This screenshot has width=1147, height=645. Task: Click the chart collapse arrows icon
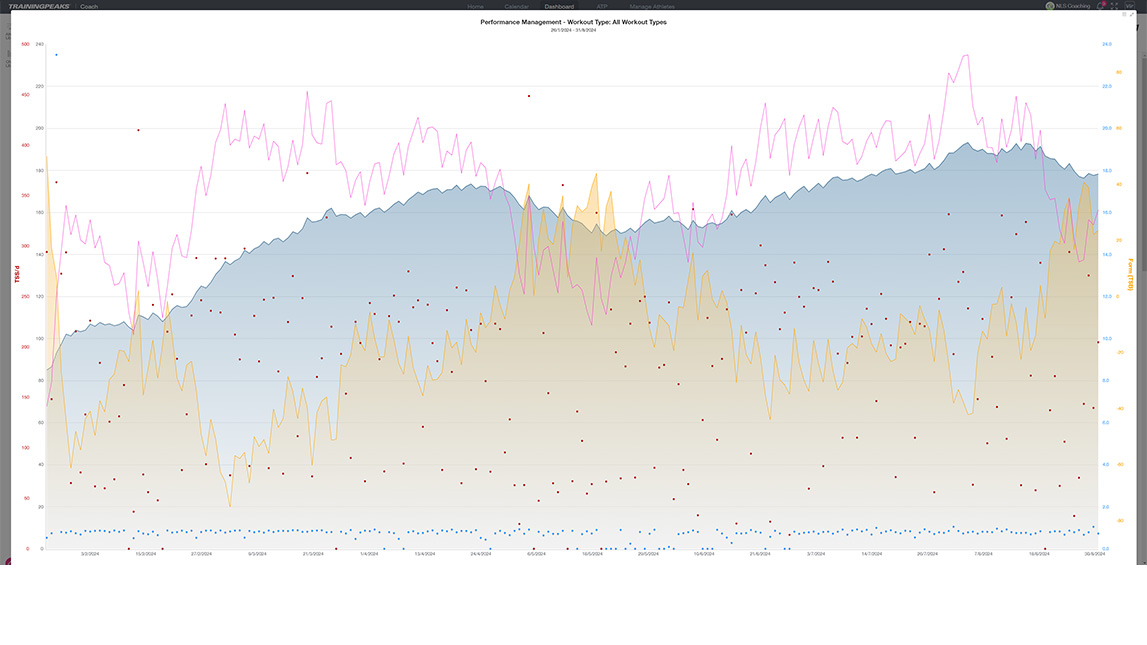click(1132, 15)
